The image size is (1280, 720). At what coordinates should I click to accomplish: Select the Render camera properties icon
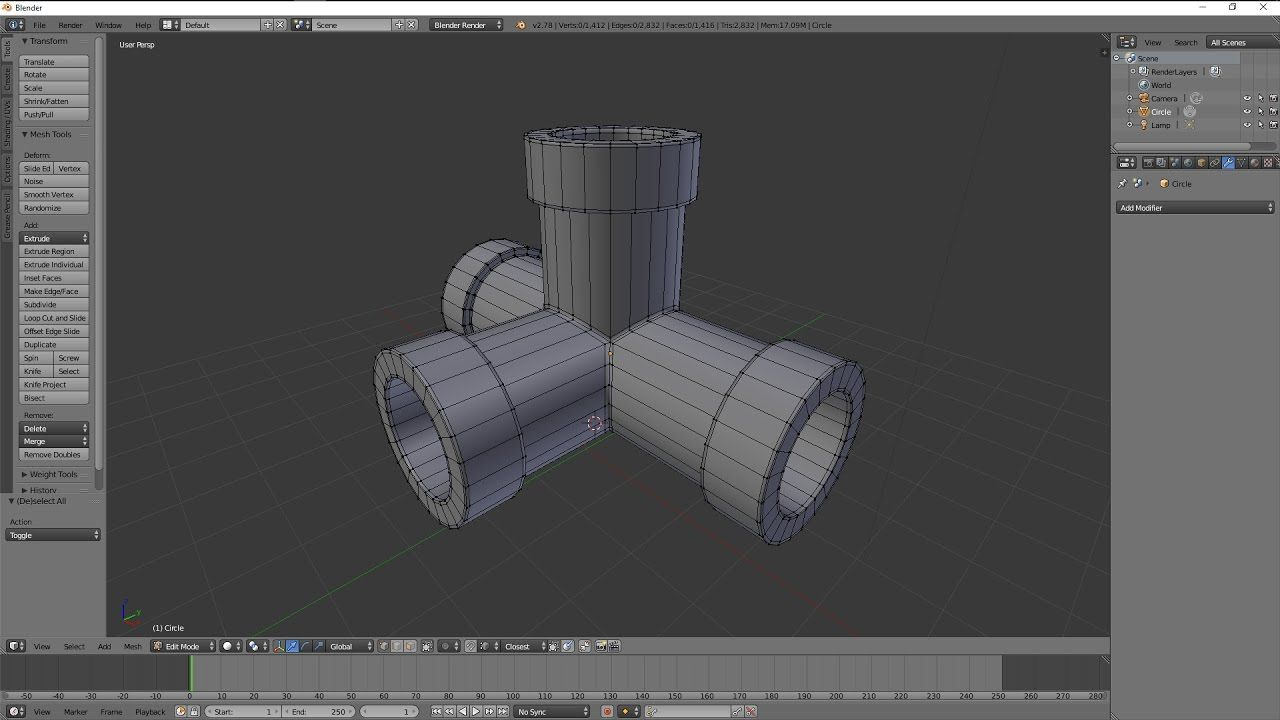pyautogui.click(x=1149, y=163)
